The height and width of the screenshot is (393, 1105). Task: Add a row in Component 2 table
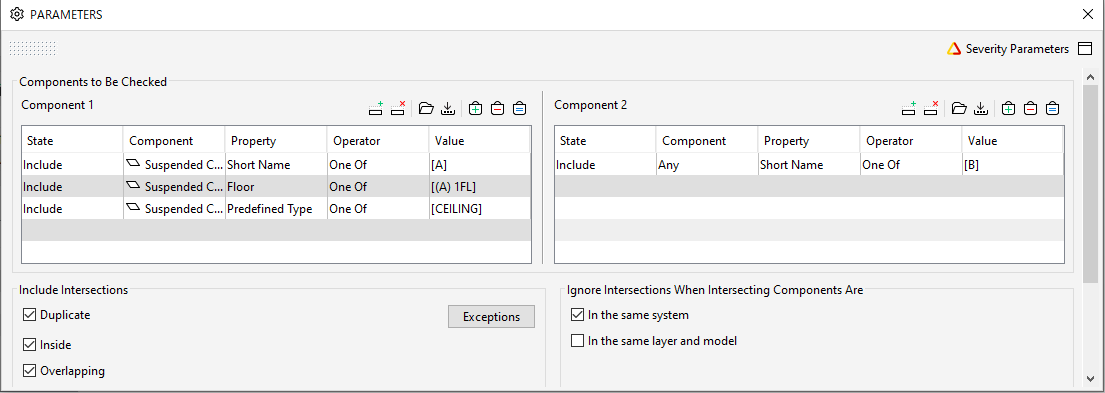point(909,108)
